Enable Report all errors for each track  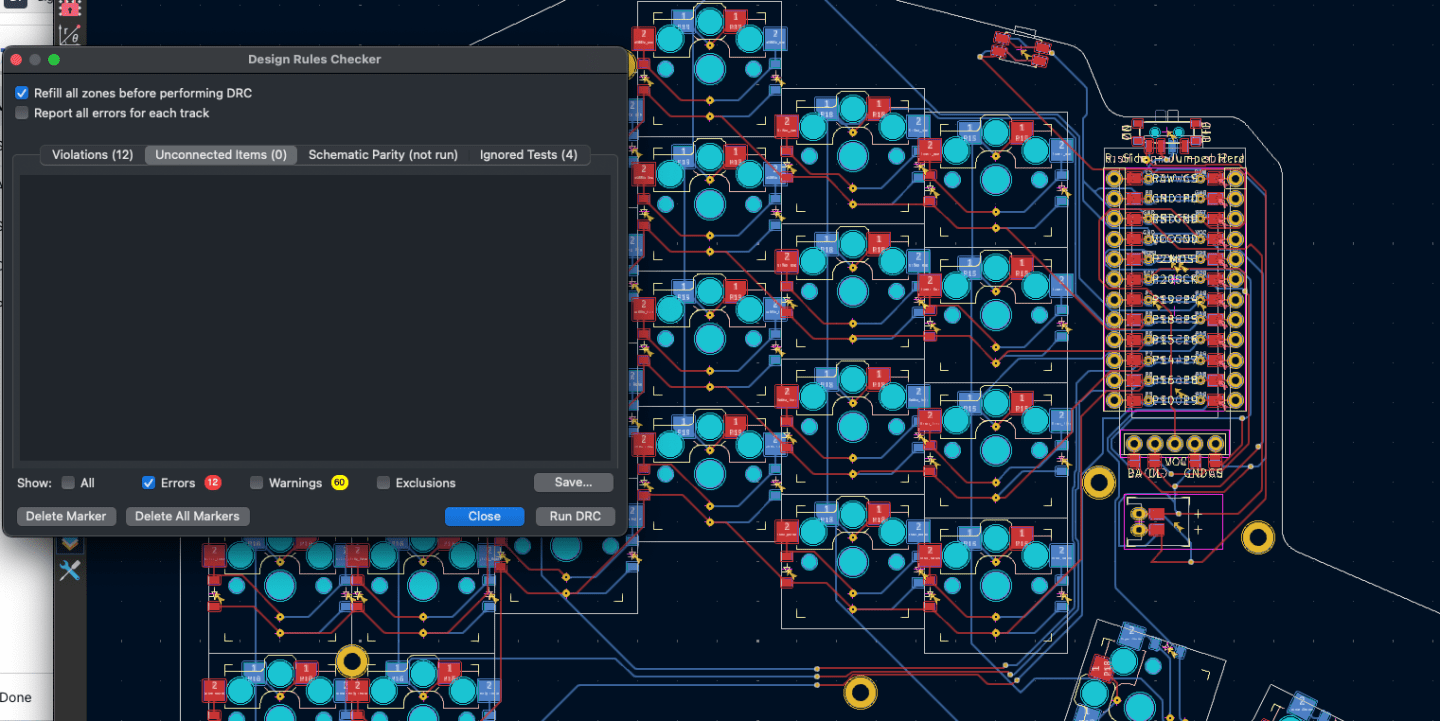(x=22, y=113)
